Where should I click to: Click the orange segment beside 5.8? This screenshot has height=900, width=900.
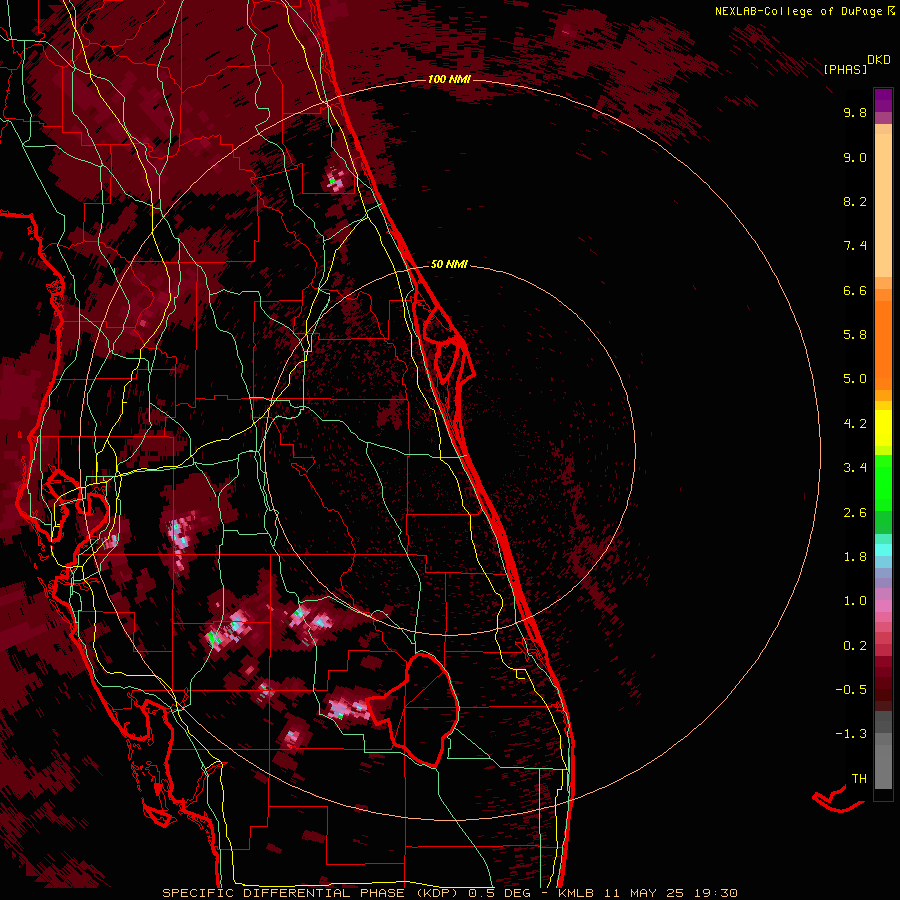point(883,346)
